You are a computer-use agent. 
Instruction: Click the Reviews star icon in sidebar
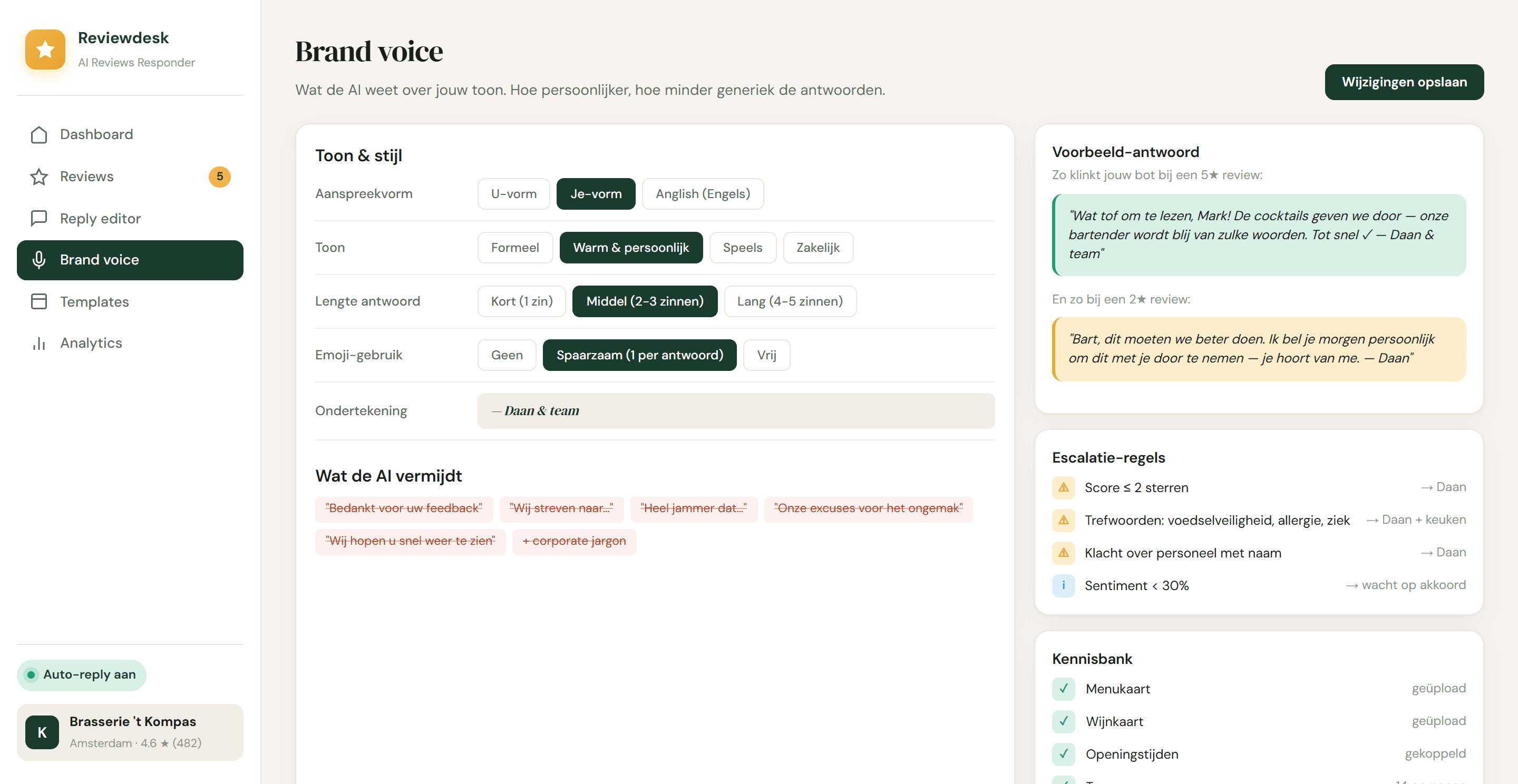point(39,177)
